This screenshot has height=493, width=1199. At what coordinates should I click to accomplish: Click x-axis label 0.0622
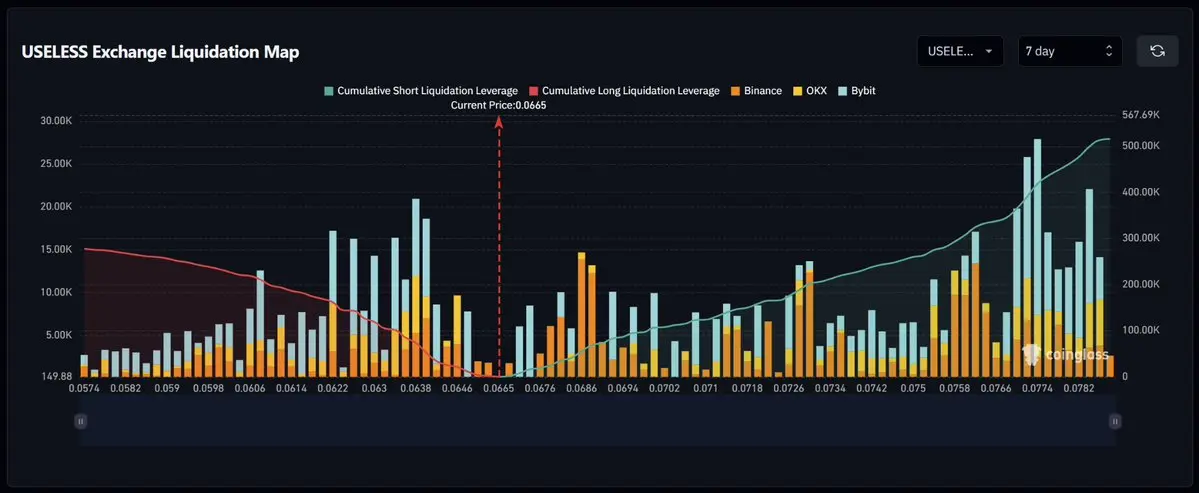pyautogui.click(x=333, y=388)
